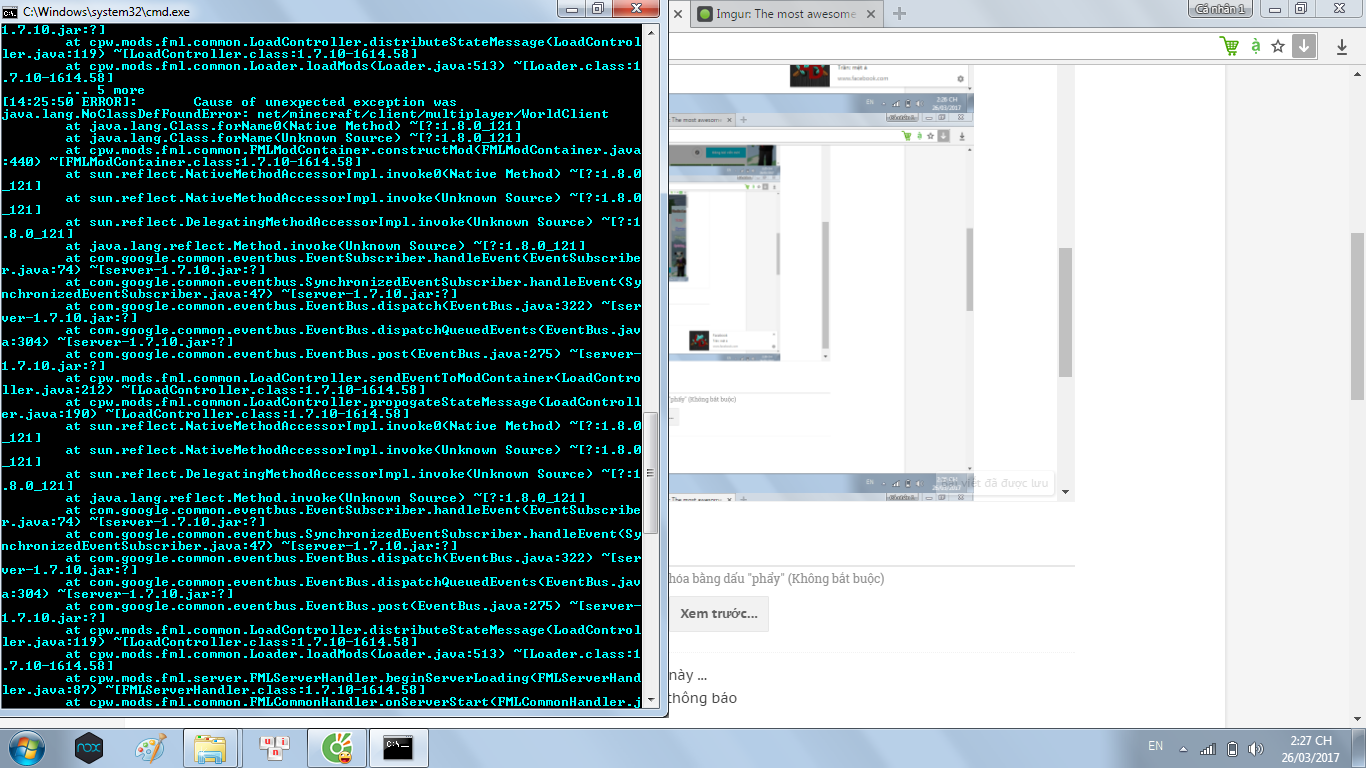The image size is (1366, 768).
Task: Close the Imgur browser tab
Action: 870,14
